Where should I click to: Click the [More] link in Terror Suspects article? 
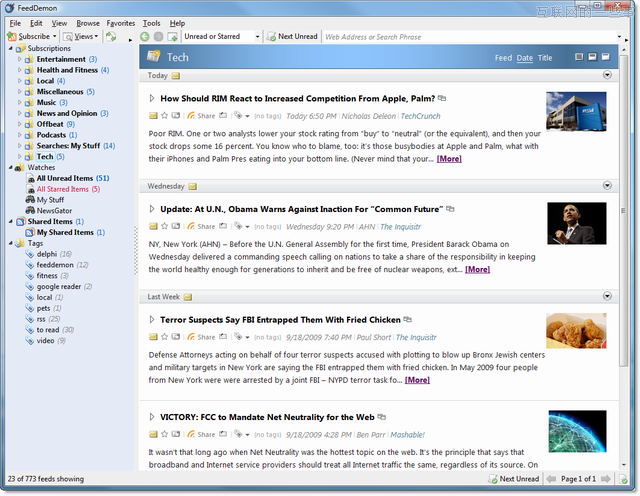point(417,380)
